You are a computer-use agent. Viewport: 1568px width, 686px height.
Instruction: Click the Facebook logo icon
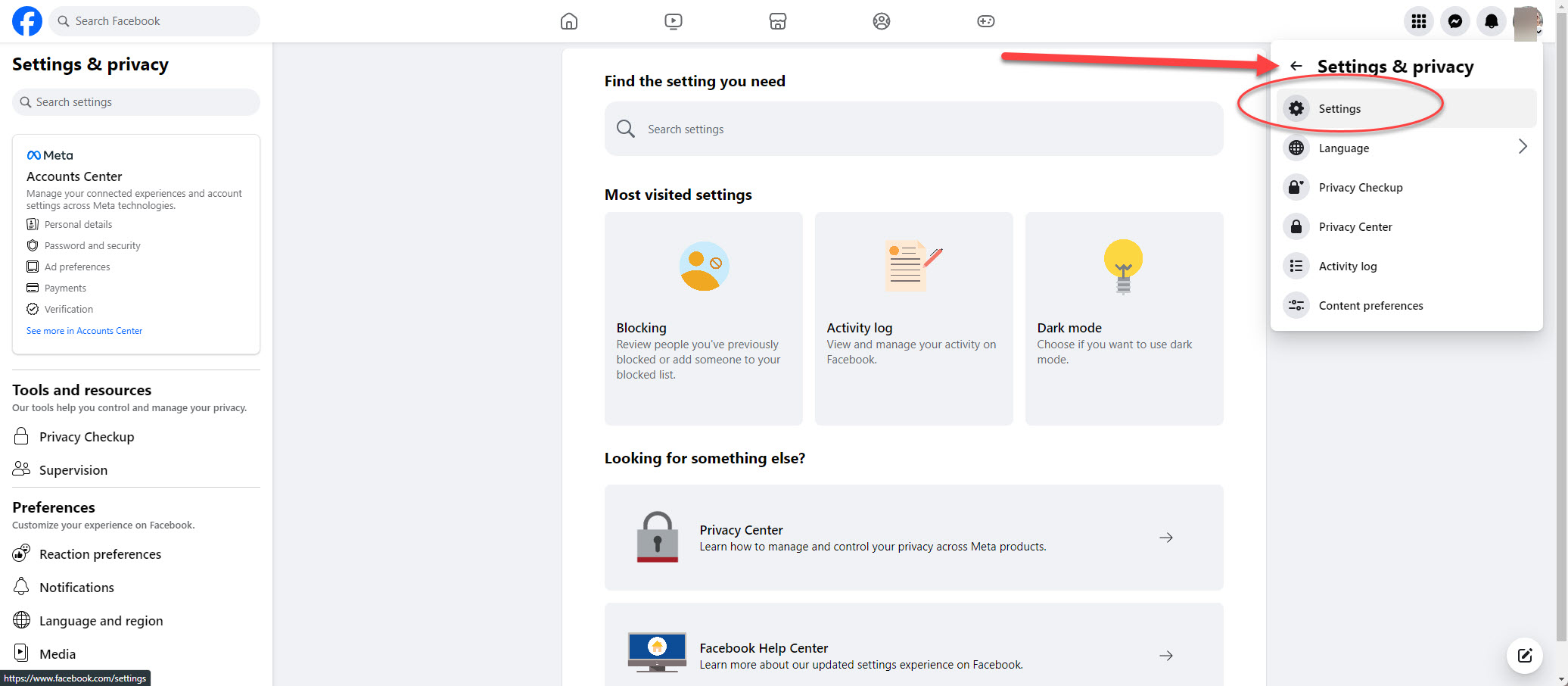click(x=27, y=21)
